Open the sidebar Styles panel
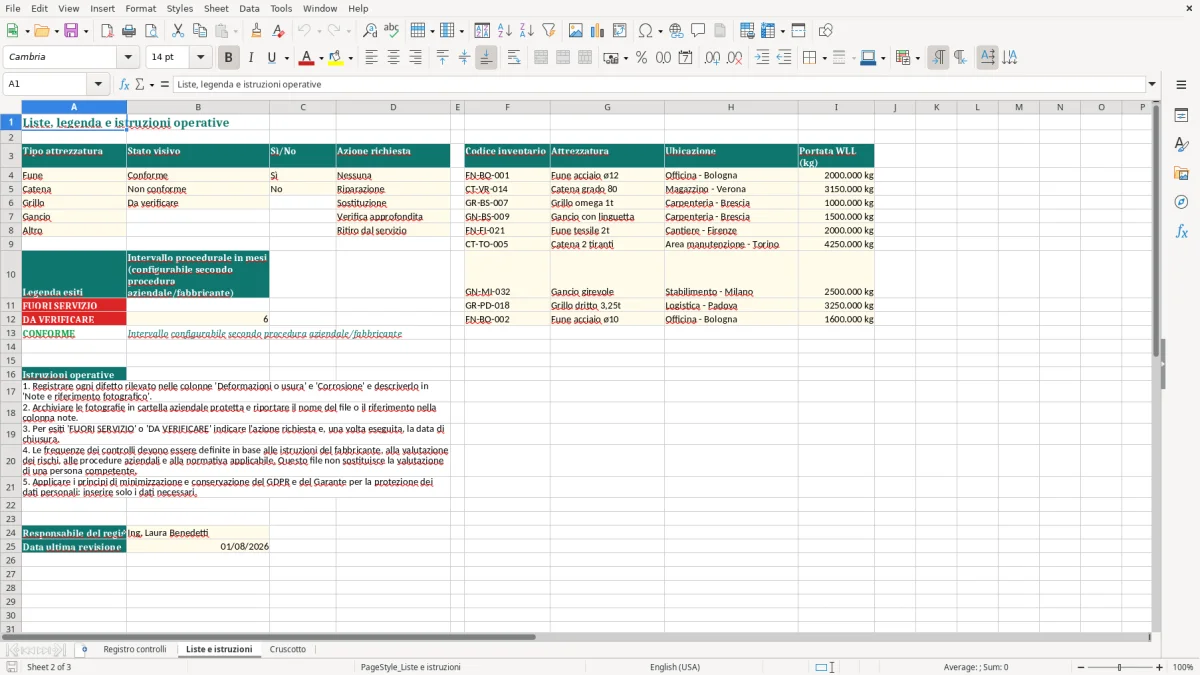The width and height of the screenshot is (1200, 675). coord(1181,144)
